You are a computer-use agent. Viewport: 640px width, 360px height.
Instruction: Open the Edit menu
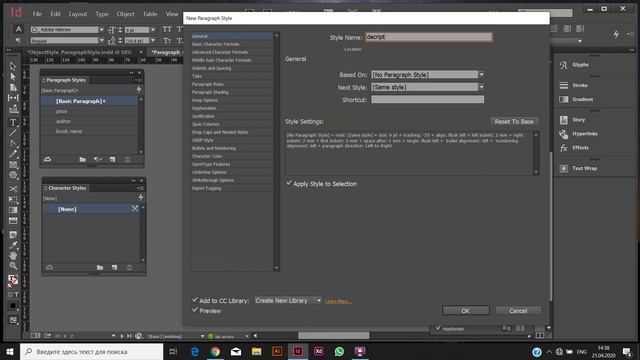click(56, 14)
